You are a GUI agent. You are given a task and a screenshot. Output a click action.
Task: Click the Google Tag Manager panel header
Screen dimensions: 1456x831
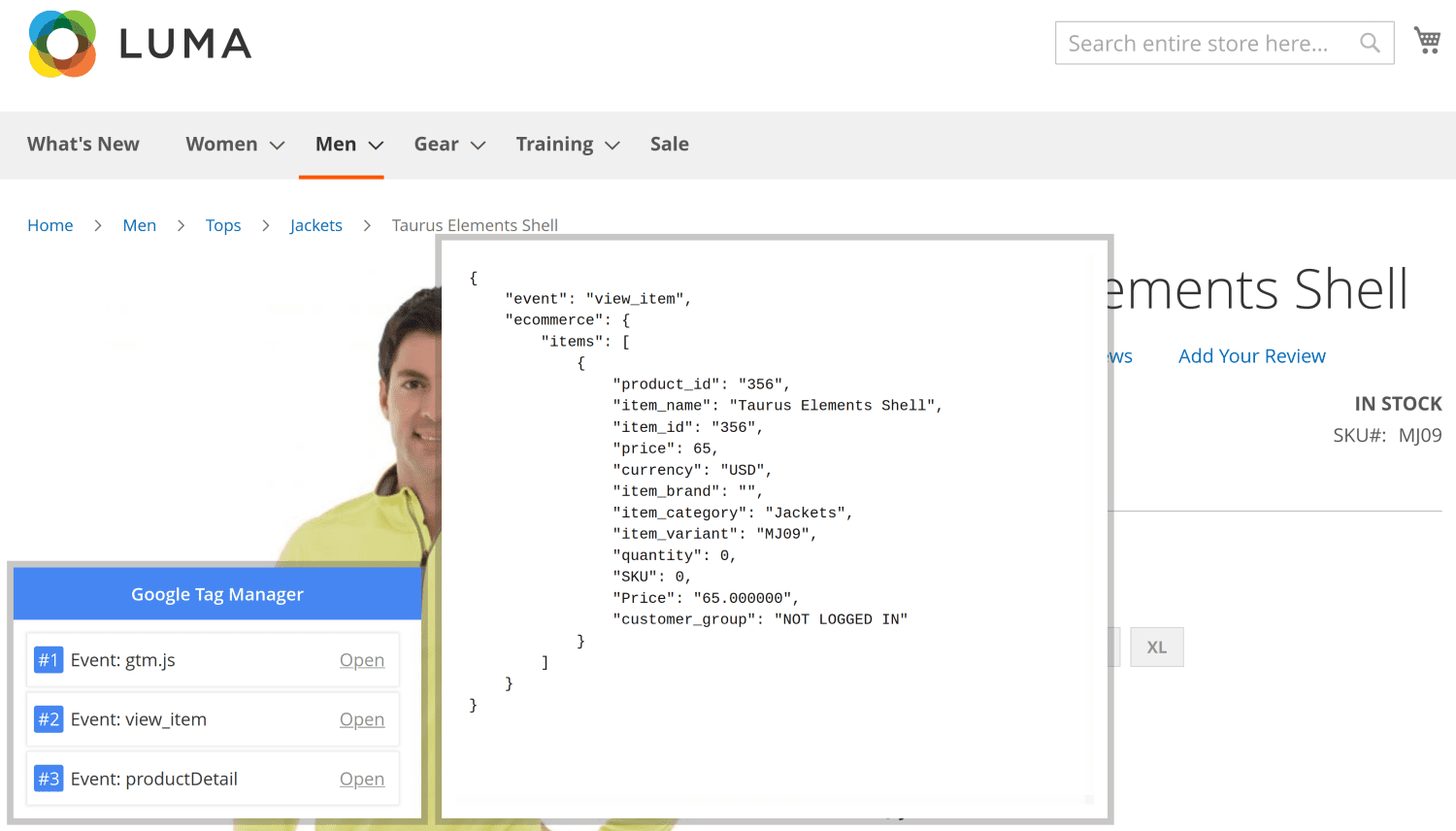tap(217, 594)
